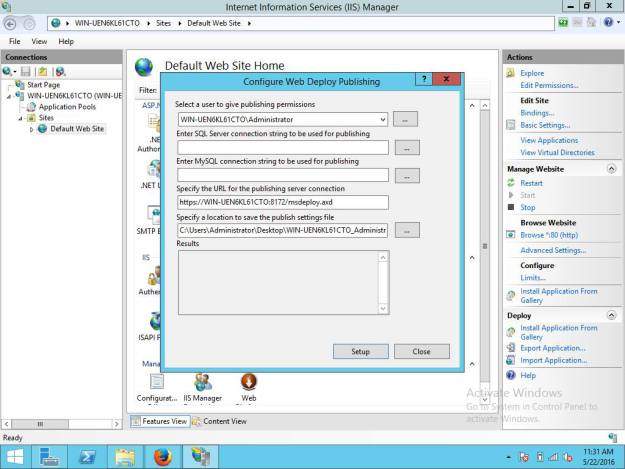Click the MySQL connection string field
Image resolution: width=625 pixels, height=469 pixels.
click(283, 175)
